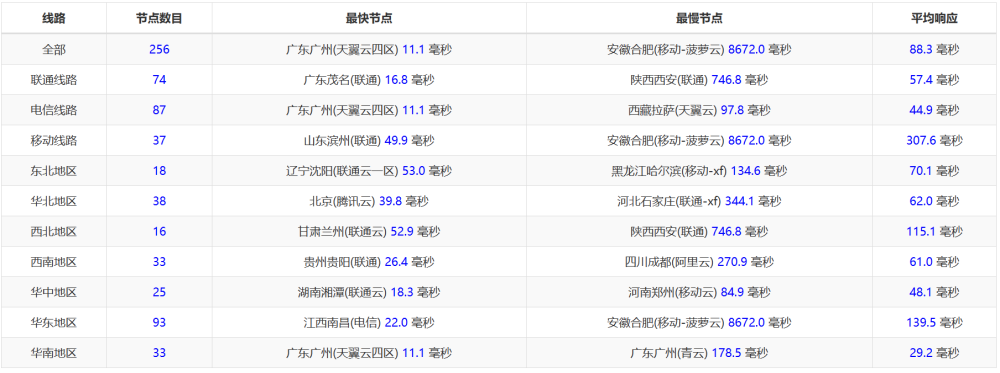This screenshot has height=373, width=1000.
Task: Click fastest node 广东茂名(联通) 16.8 毫秒
Action: (369, 80)
